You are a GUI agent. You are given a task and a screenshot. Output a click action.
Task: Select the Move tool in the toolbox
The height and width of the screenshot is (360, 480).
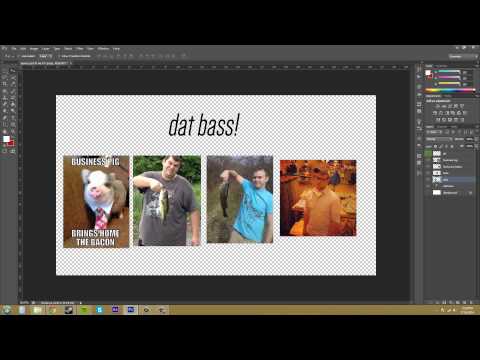(x=13, y=70)
